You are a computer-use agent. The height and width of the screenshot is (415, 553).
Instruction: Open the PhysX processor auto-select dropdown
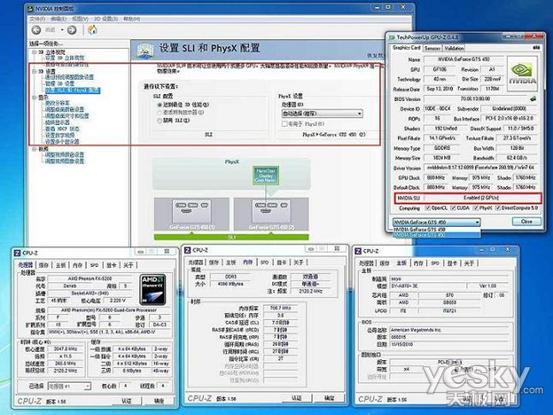322,114
